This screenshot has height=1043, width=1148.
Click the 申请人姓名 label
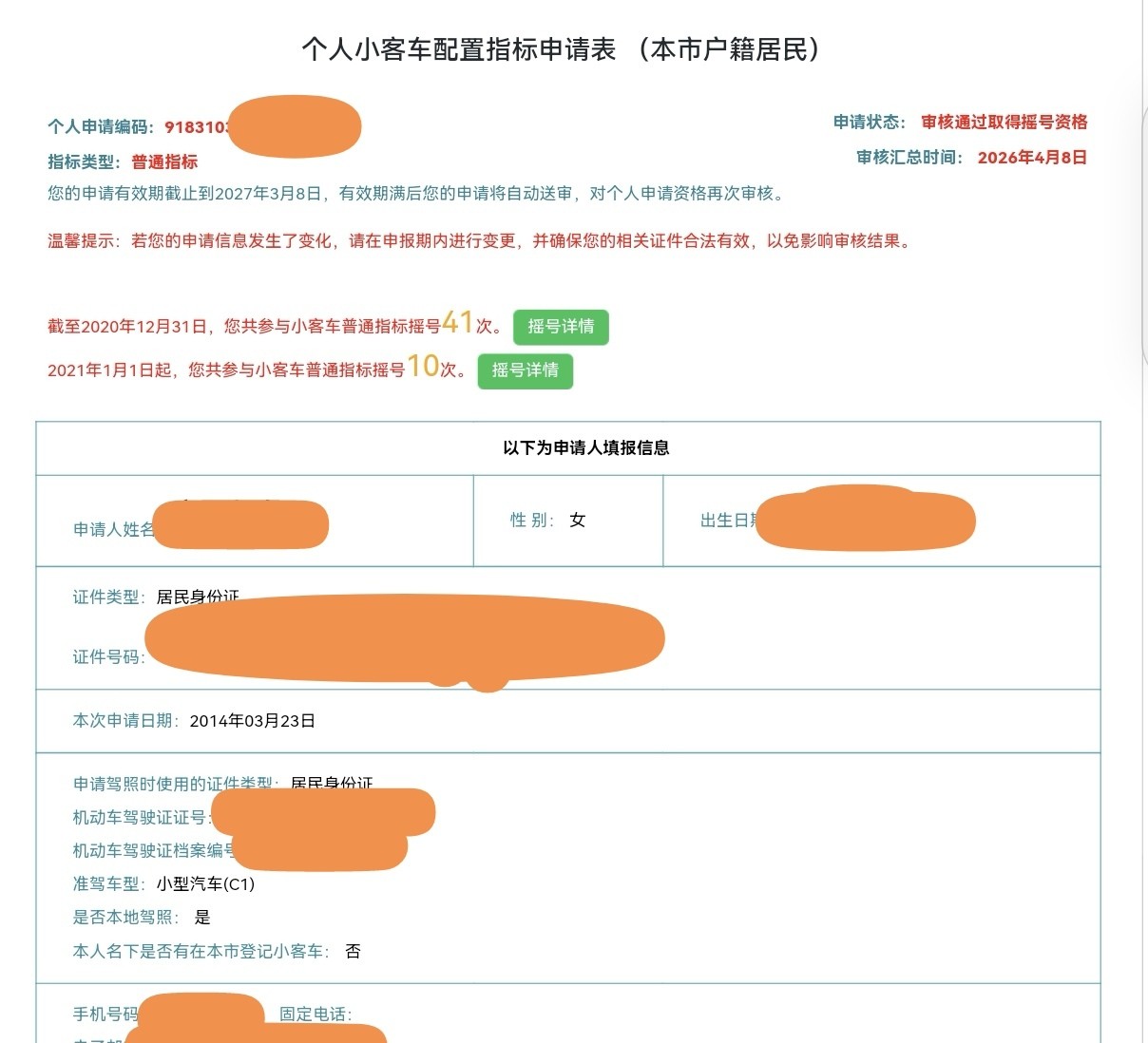click(114, 529)
